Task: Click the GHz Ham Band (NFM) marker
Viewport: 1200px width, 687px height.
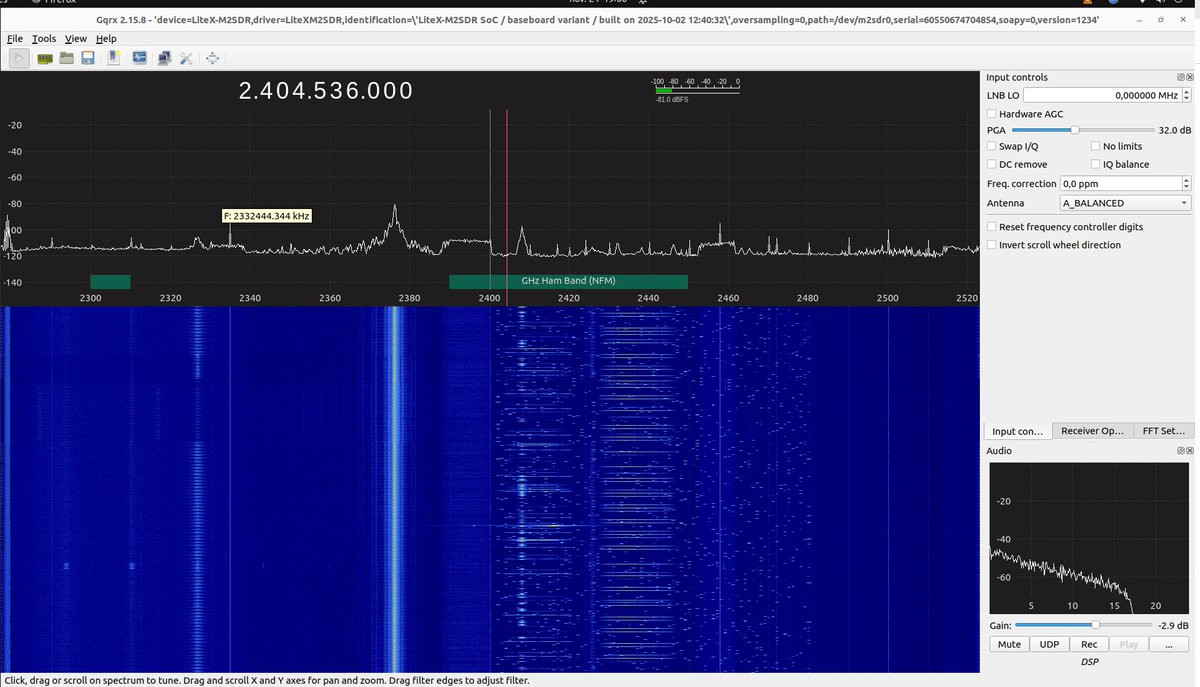Action: pos(568,281)
